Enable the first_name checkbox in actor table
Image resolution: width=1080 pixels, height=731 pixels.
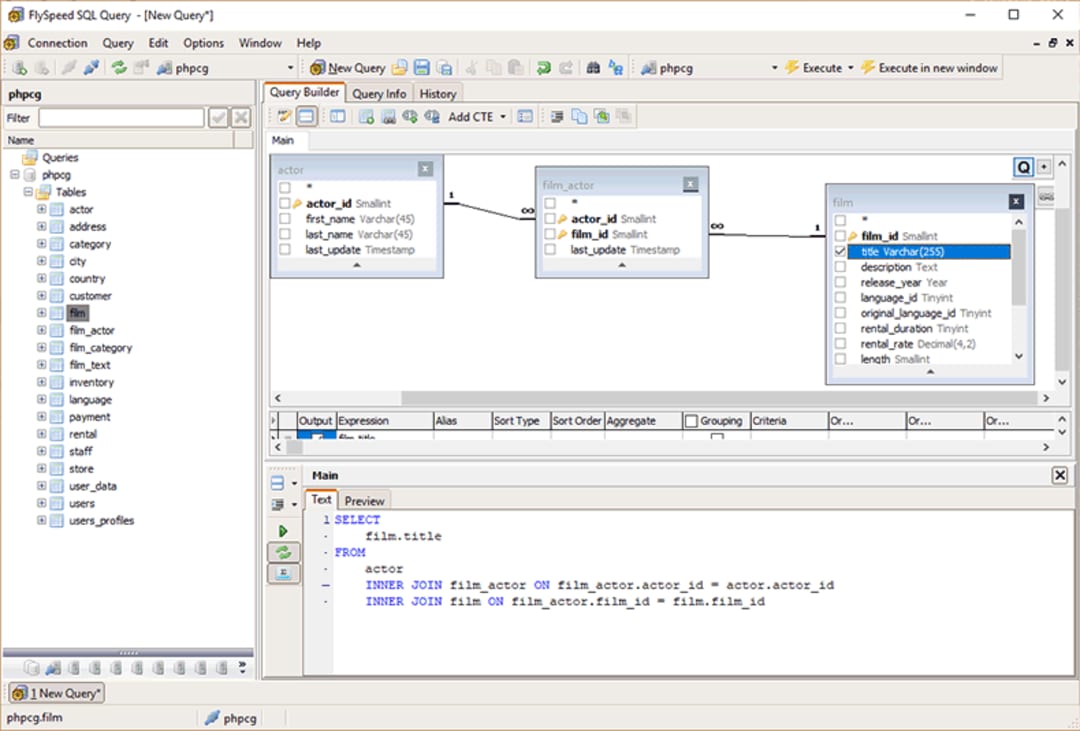coord(285,219)
